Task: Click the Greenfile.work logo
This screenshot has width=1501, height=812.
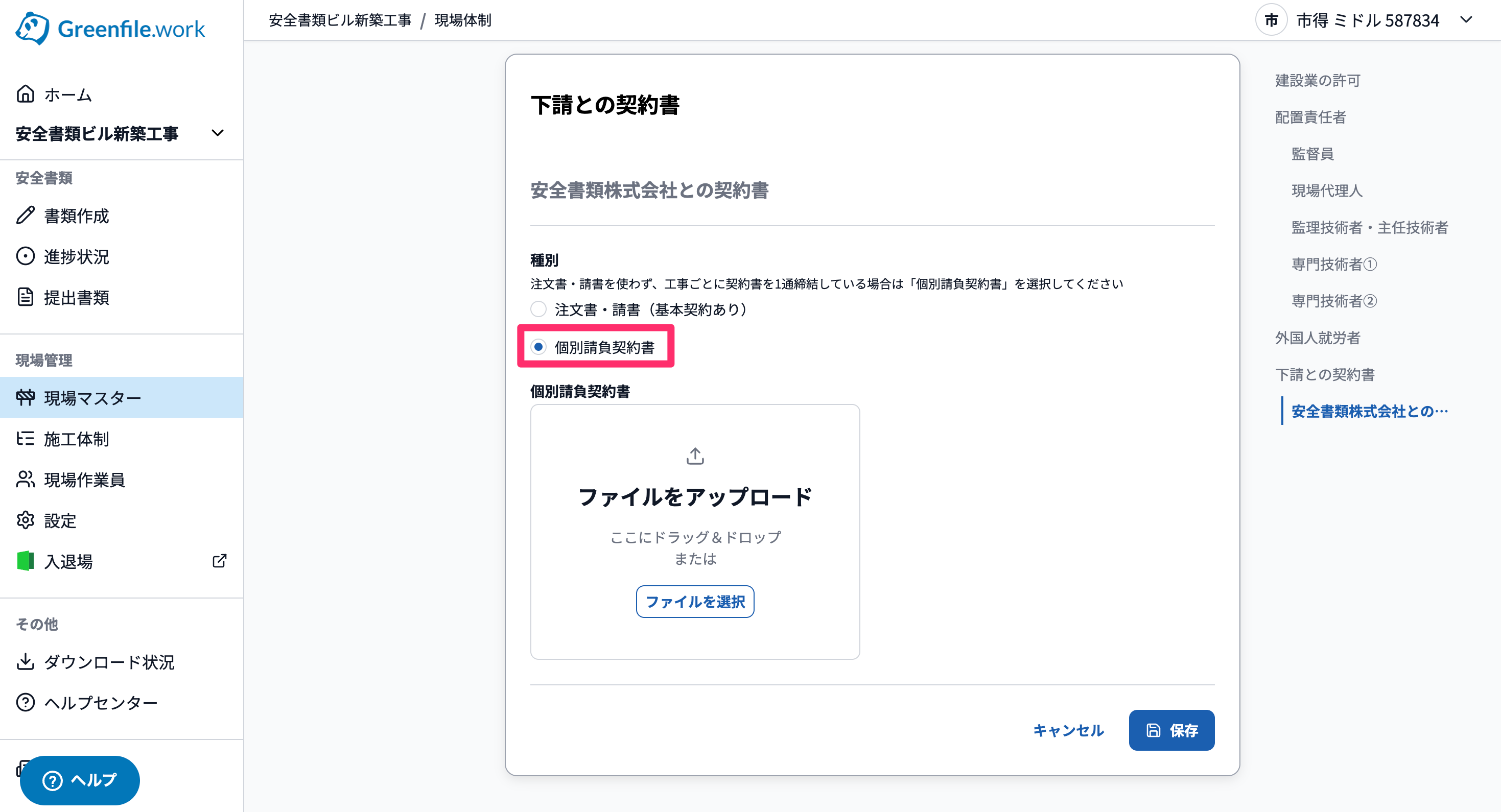Action: pyautogui.click(x=110, y=28)
